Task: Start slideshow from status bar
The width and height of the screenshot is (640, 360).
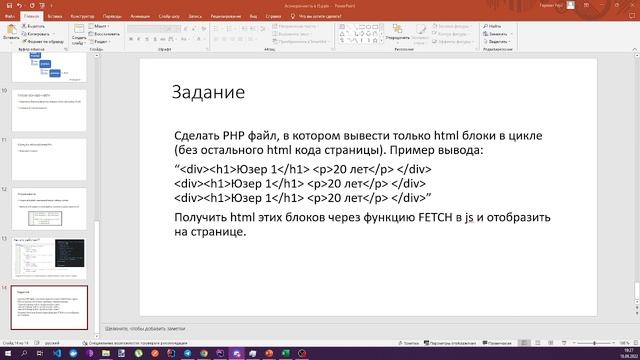Action: tap(564, 343)
